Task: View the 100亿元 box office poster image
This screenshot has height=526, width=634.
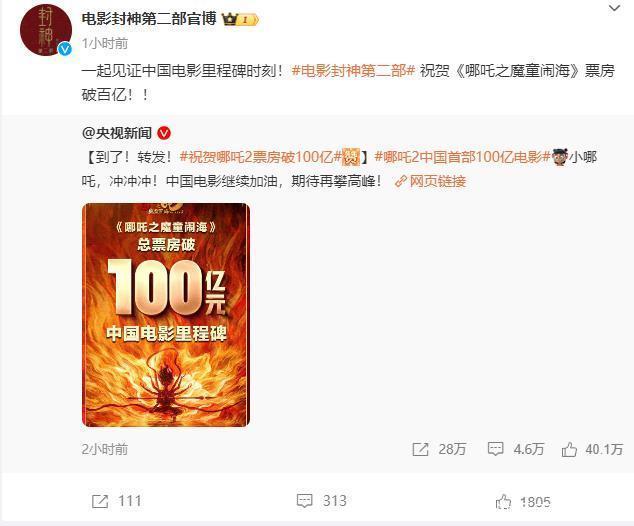Action: tap(166, 315)
